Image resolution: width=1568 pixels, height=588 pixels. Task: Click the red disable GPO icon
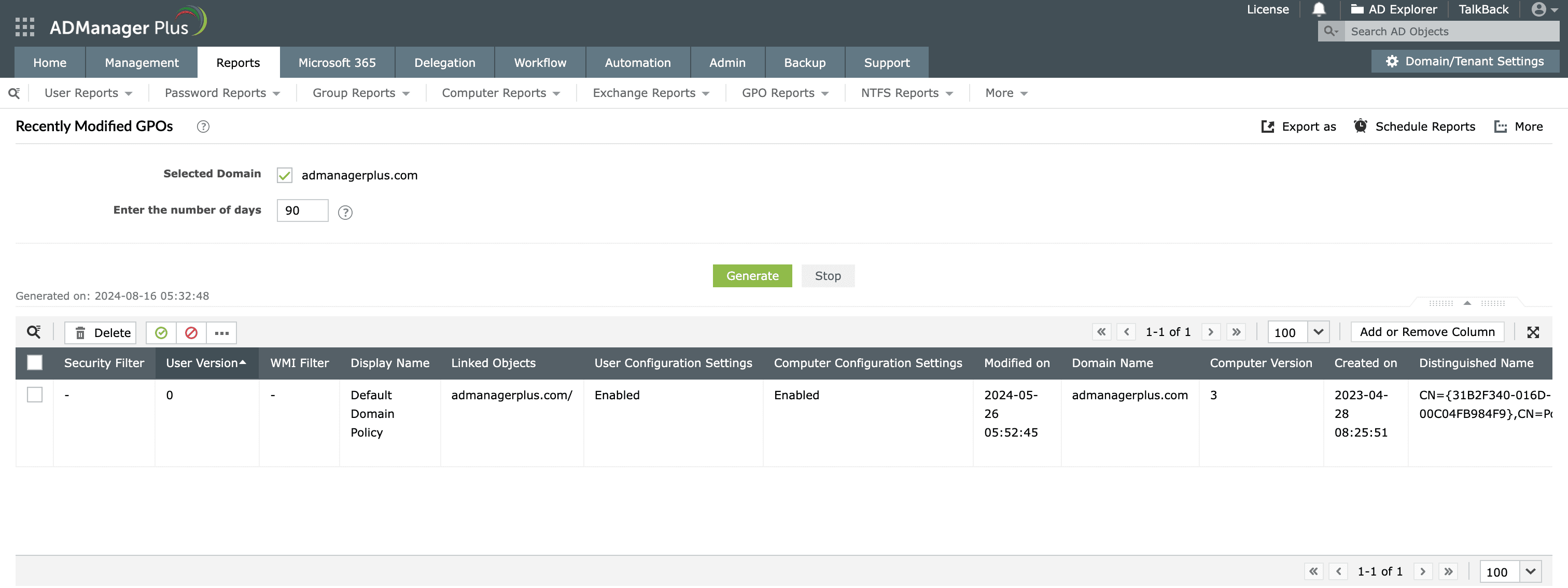191,332
